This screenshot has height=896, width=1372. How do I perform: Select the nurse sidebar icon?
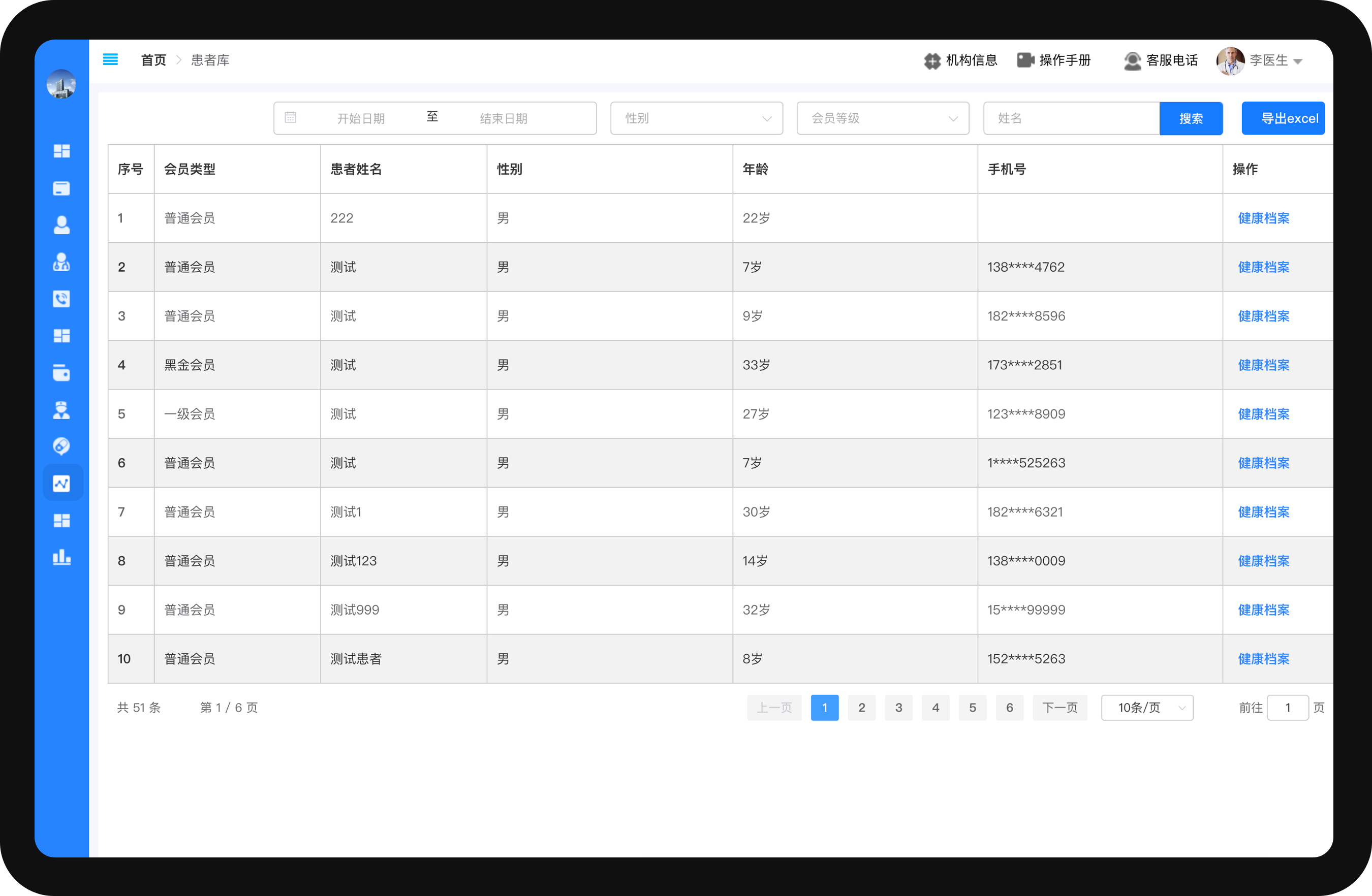tap(61, 410)
